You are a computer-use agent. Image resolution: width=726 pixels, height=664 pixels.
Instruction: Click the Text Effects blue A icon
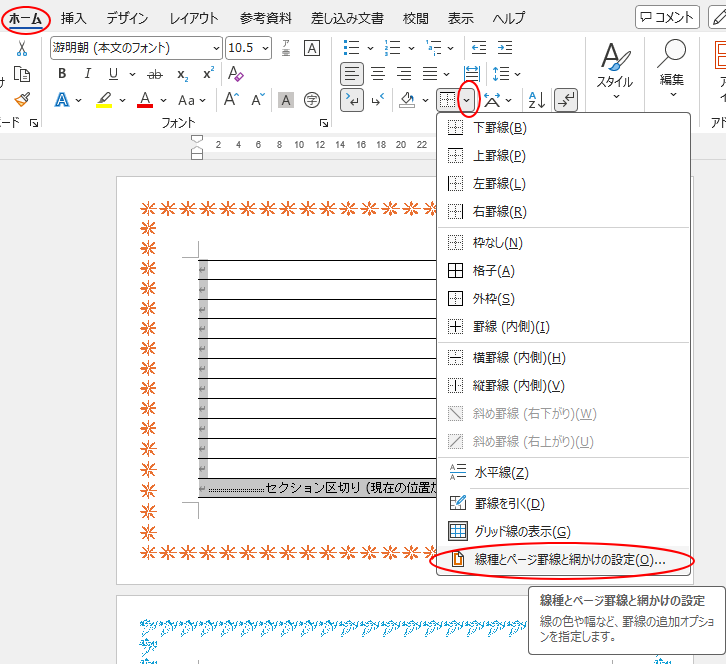[62, 100]
